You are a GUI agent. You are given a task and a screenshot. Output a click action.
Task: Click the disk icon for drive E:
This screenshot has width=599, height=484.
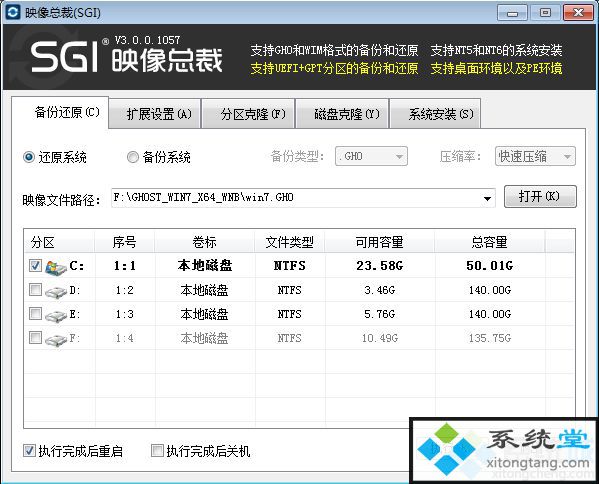(x=56, y=316)
